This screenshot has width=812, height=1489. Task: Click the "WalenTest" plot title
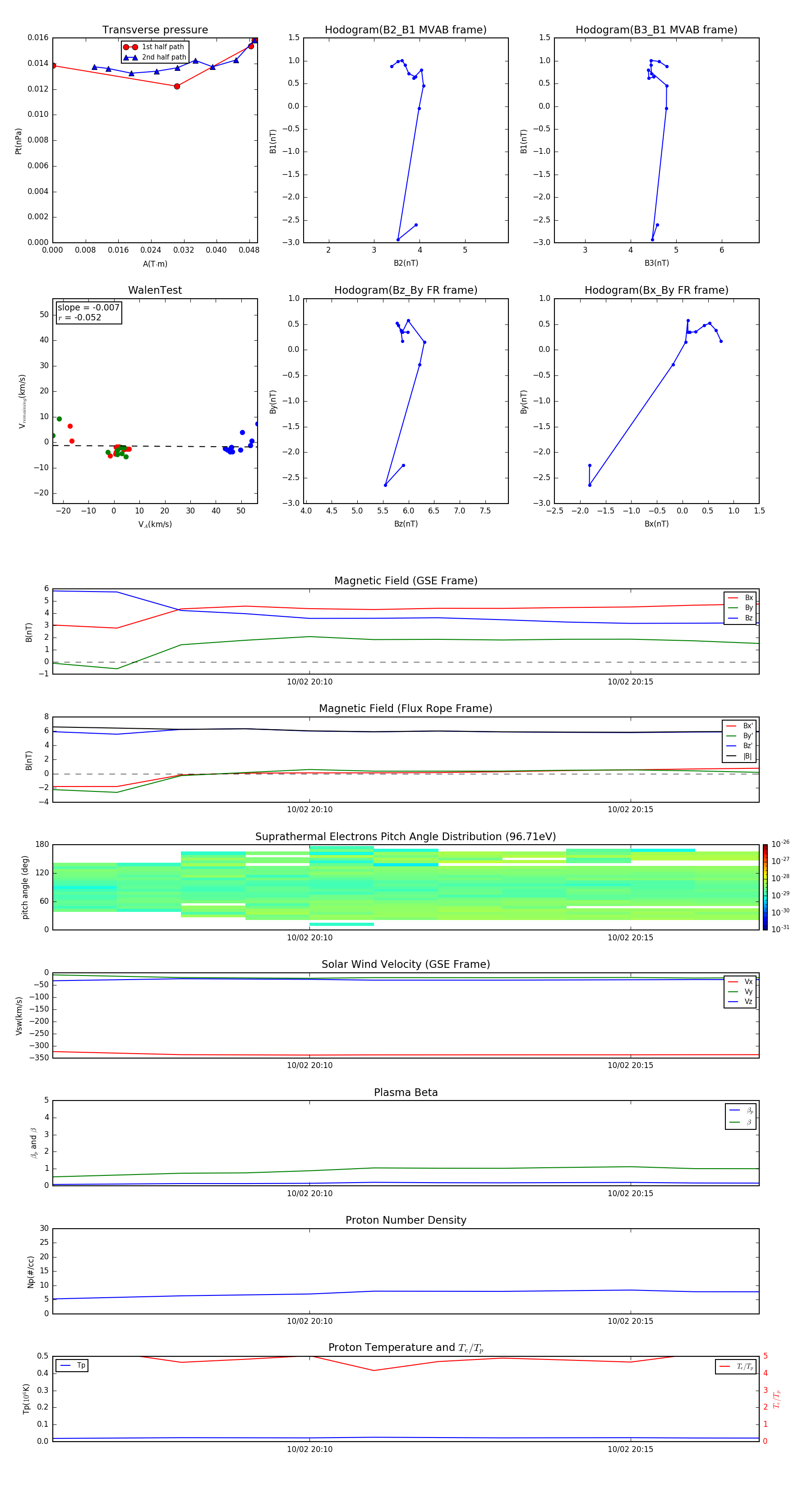click(155, 290)
